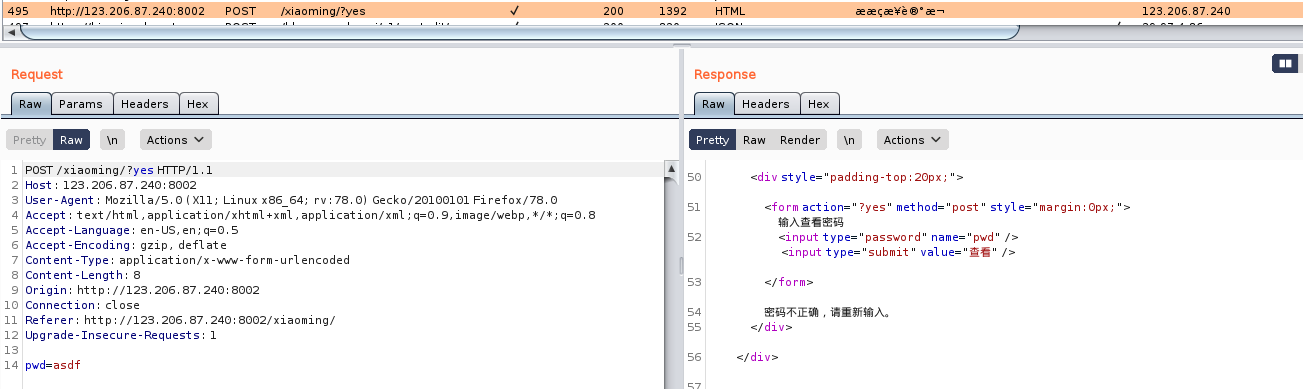Click form action line in response
Screen dimensions: 1303x389
click(947, 207)
